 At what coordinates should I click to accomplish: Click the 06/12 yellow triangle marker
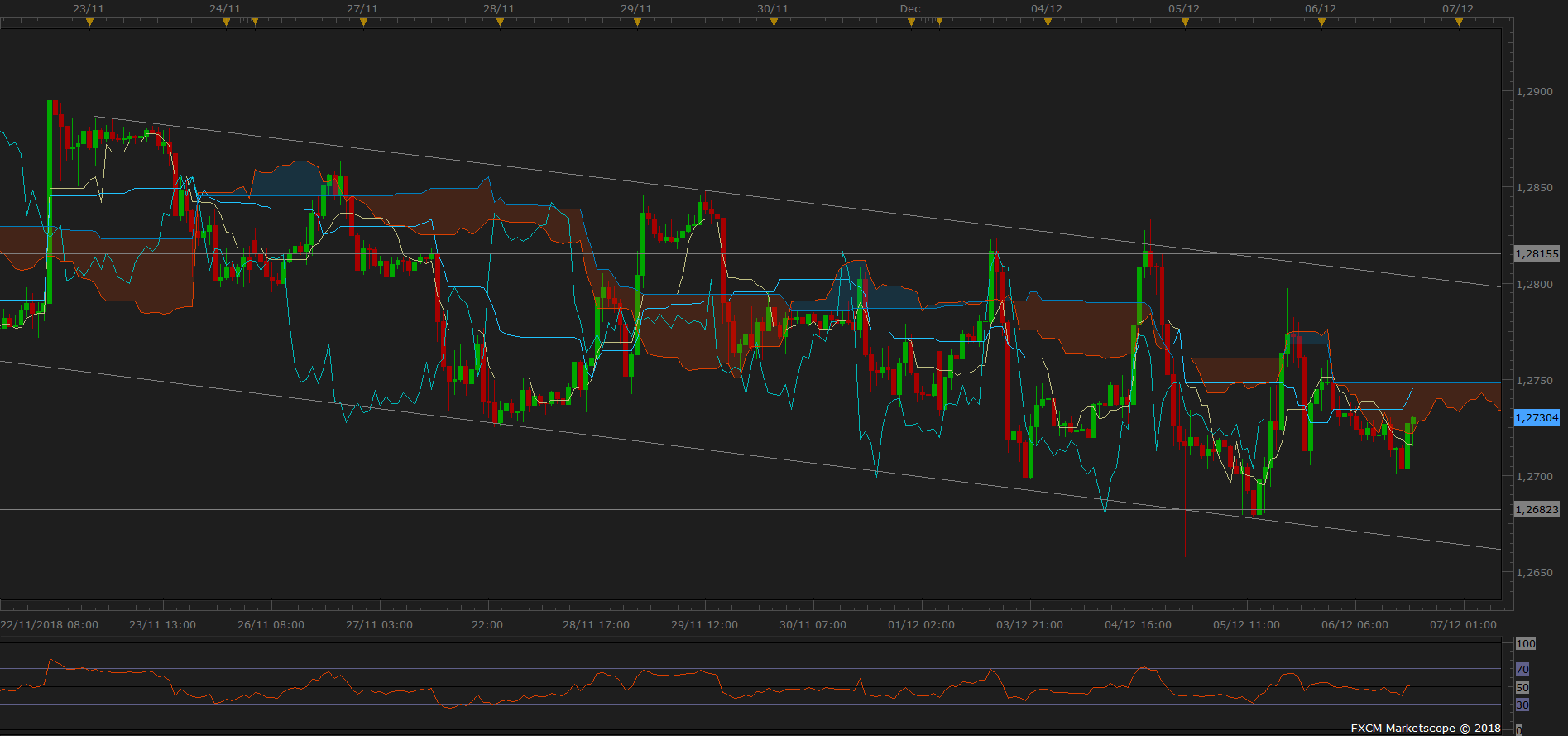coord(1321,23)
